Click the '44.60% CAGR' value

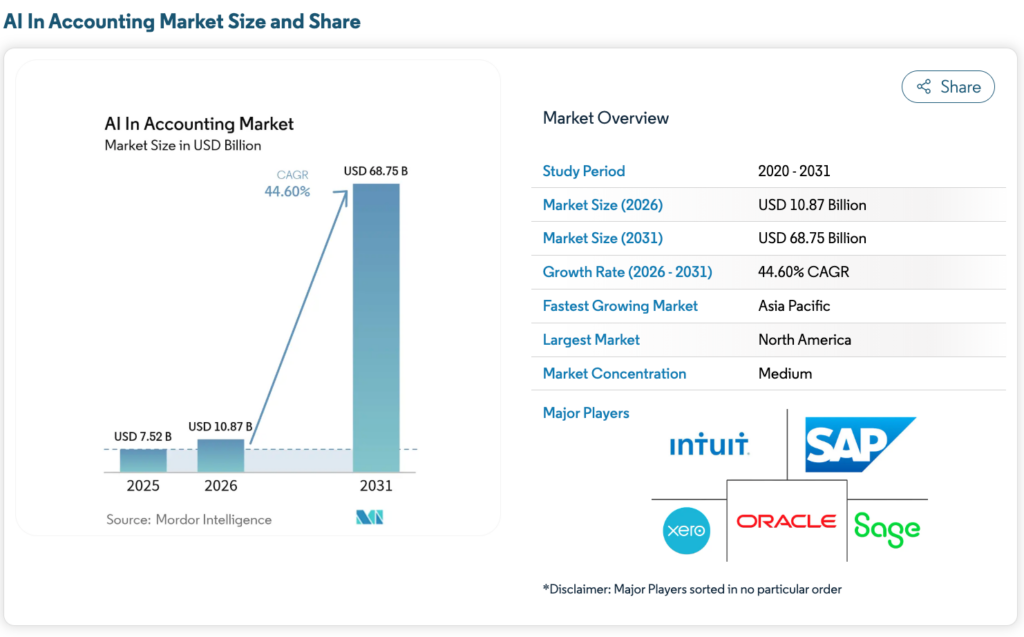[804, 272]
